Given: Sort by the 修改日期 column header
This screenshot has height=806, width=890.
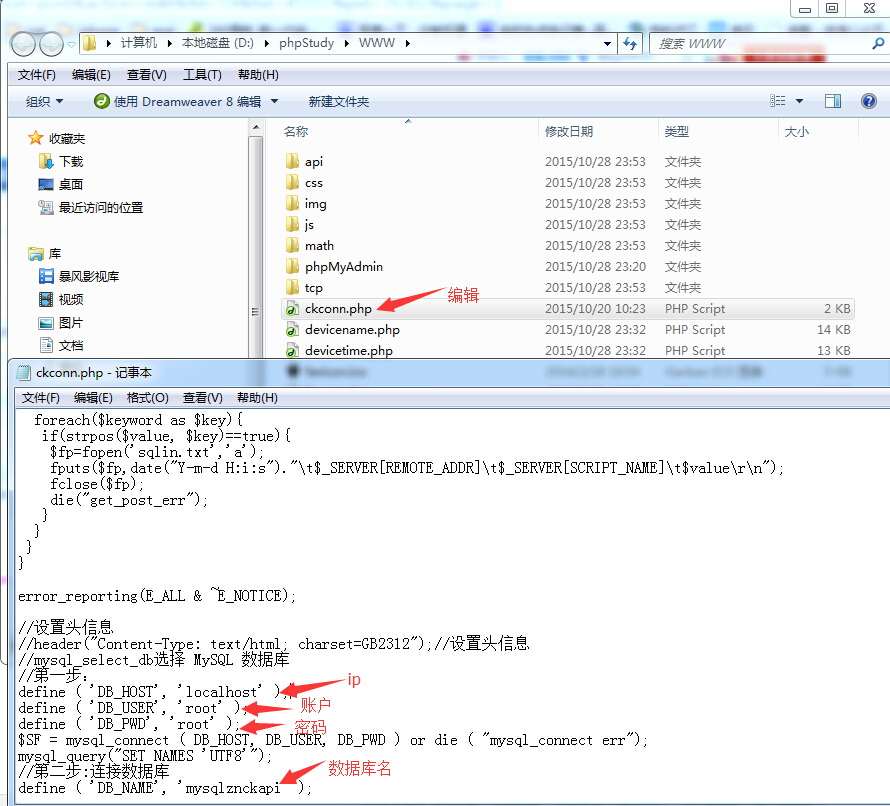Looking at the screenshot, I should (569, 132).
